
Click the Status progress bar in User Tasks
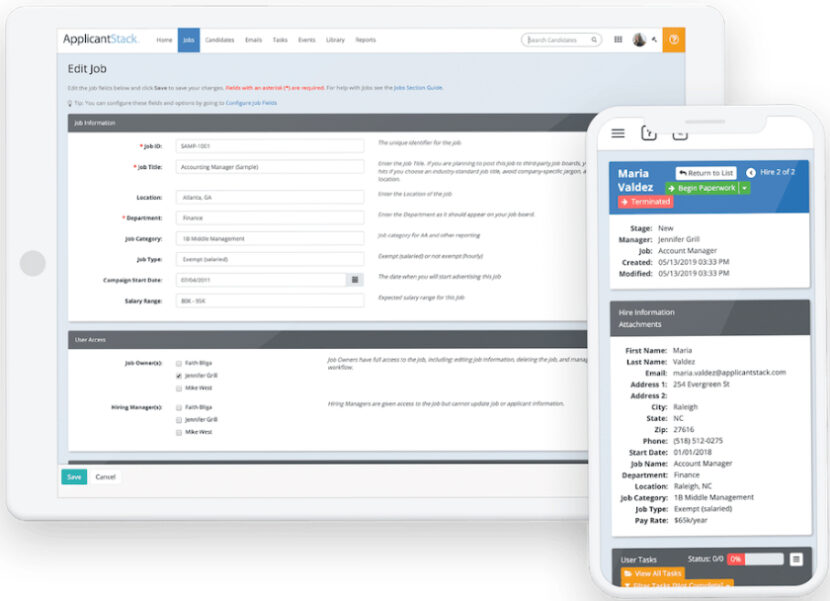coord(757,560)
